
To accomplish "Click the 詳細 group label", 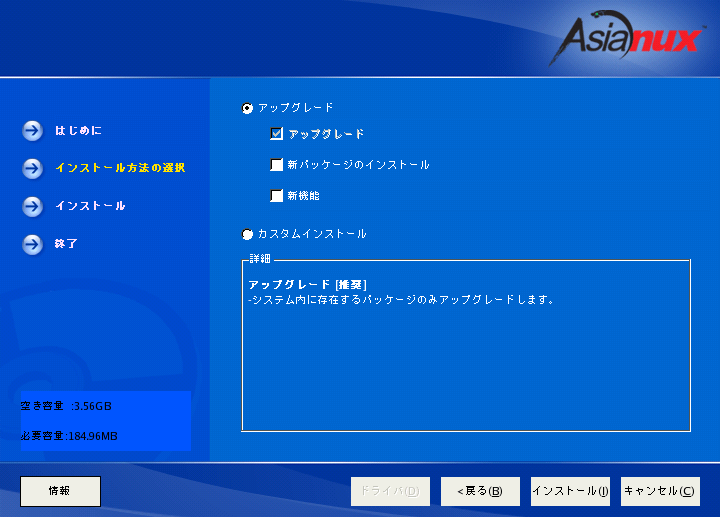I will tap(260, 259).
